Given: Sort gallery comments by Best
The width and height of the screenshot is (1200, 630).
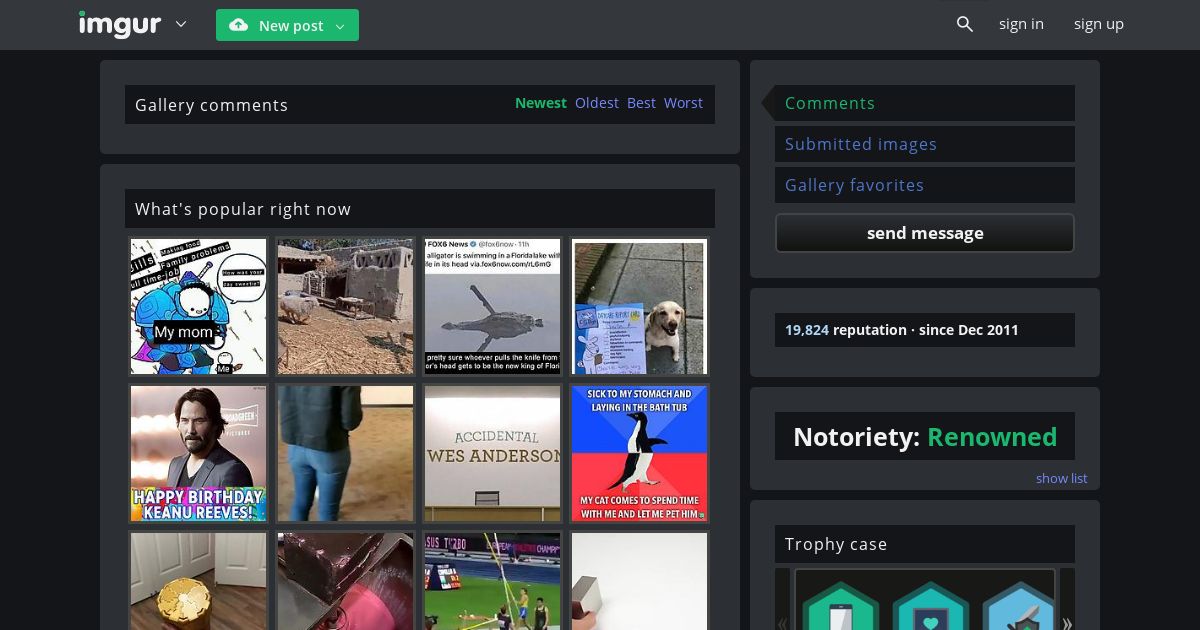Looking at the screenshot, I should (x=641, y=103).
